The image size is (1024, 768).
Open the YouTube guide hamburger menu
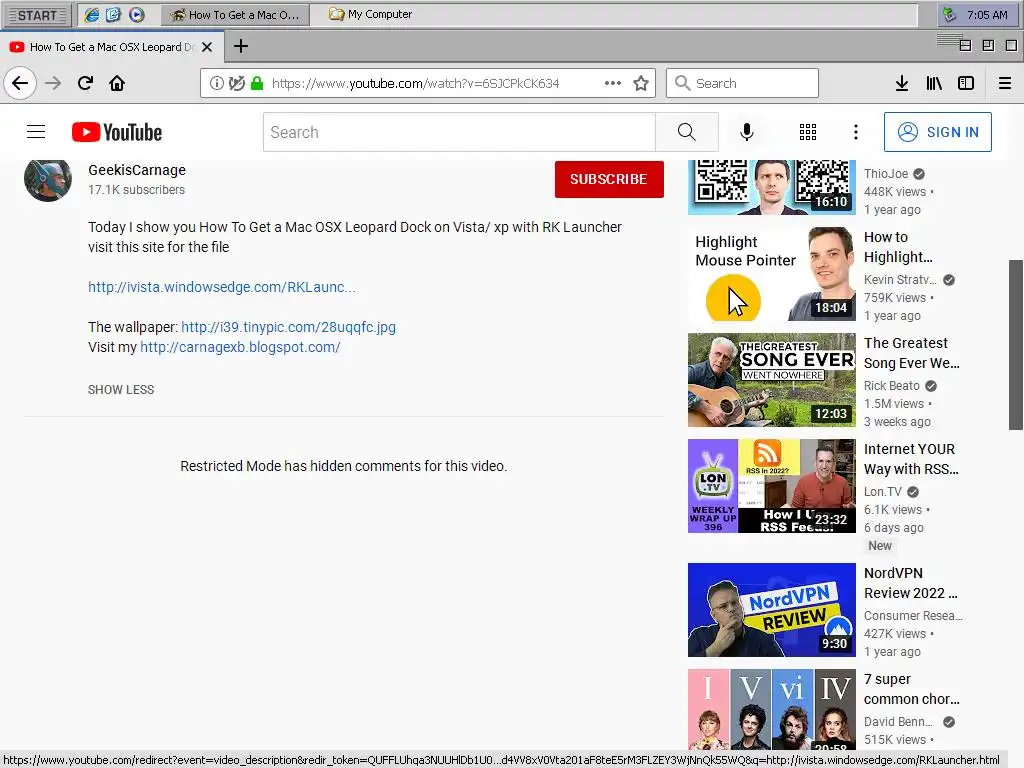point(36,132)
